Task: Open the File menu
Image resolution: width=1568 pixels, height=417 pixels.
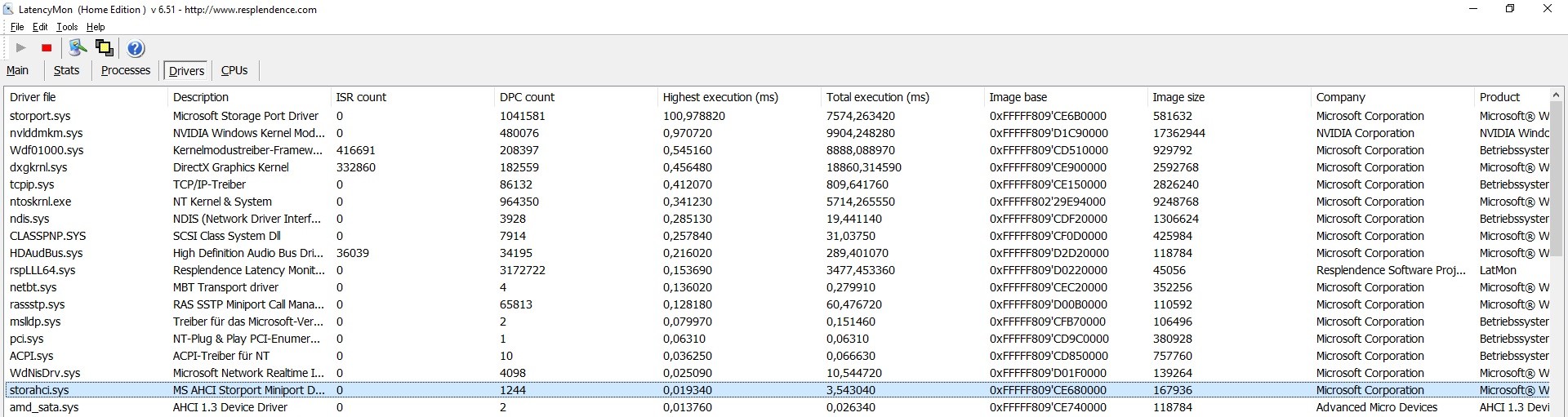Action: (x=17, y=27)
